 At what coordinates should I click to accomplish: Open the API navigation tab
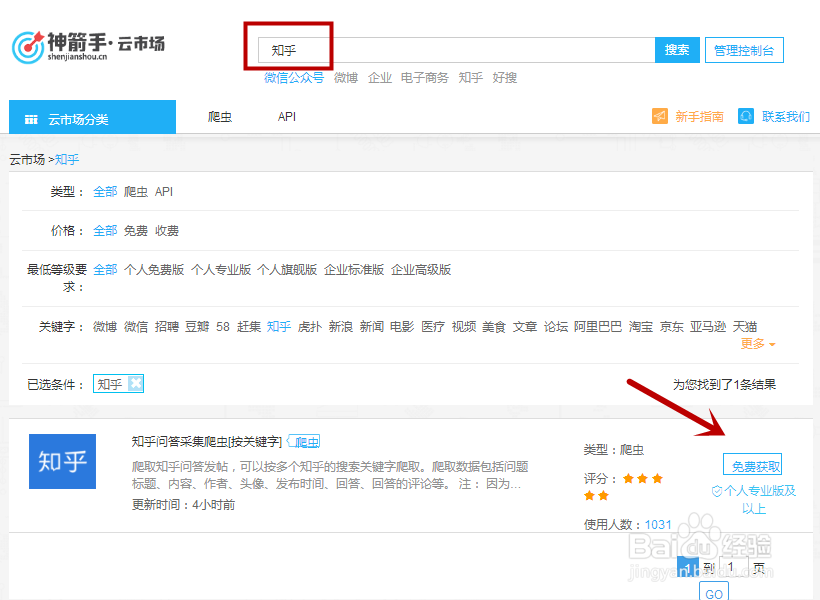point(286,116)
